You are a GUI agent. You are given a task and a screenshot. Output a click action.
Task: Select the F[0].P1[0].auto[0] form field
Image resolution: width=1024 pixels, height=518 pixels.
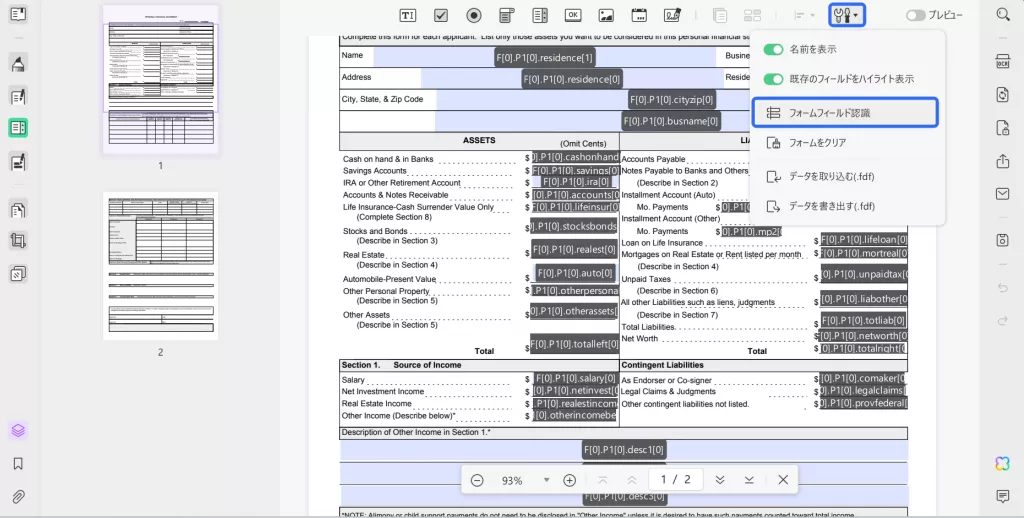(x=575, y=273)
